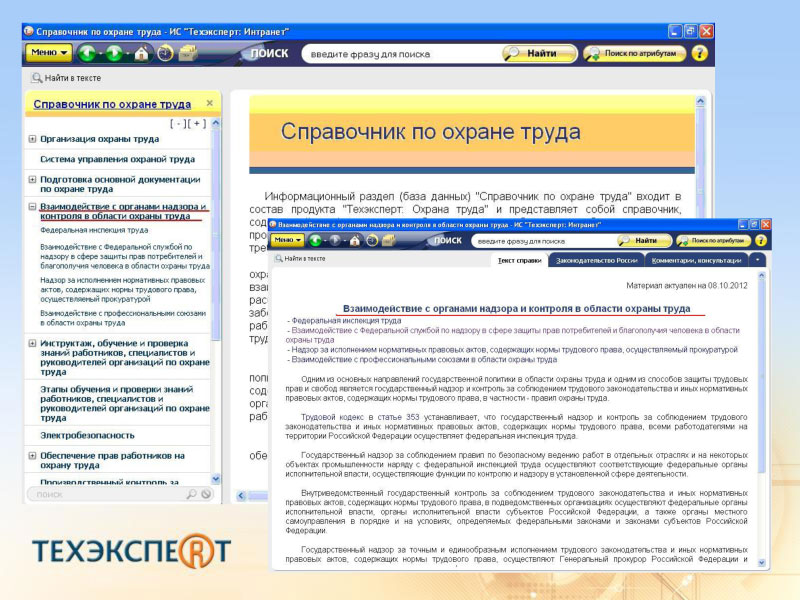Click front window scrollbar up arrow
Image resolution: width=800 pixels, height=600 pixels.
(x=761, y=276)
